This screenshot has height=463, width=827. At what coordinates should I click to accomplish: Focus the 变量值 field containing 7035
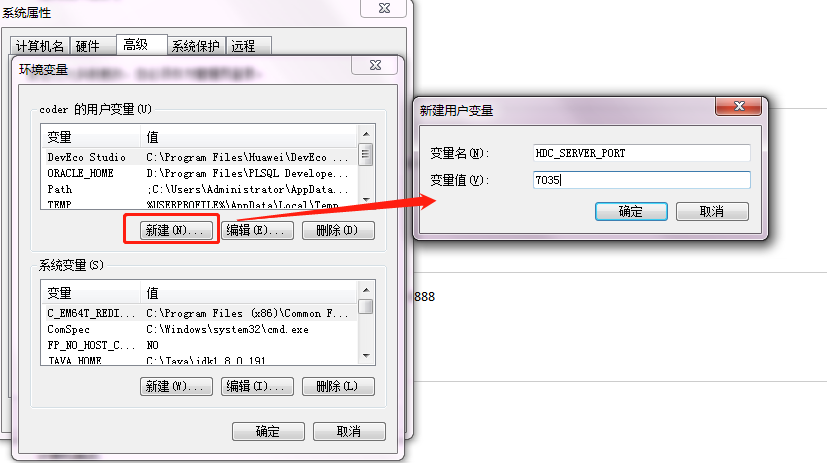pyautogui.click(x=641, y=180)
